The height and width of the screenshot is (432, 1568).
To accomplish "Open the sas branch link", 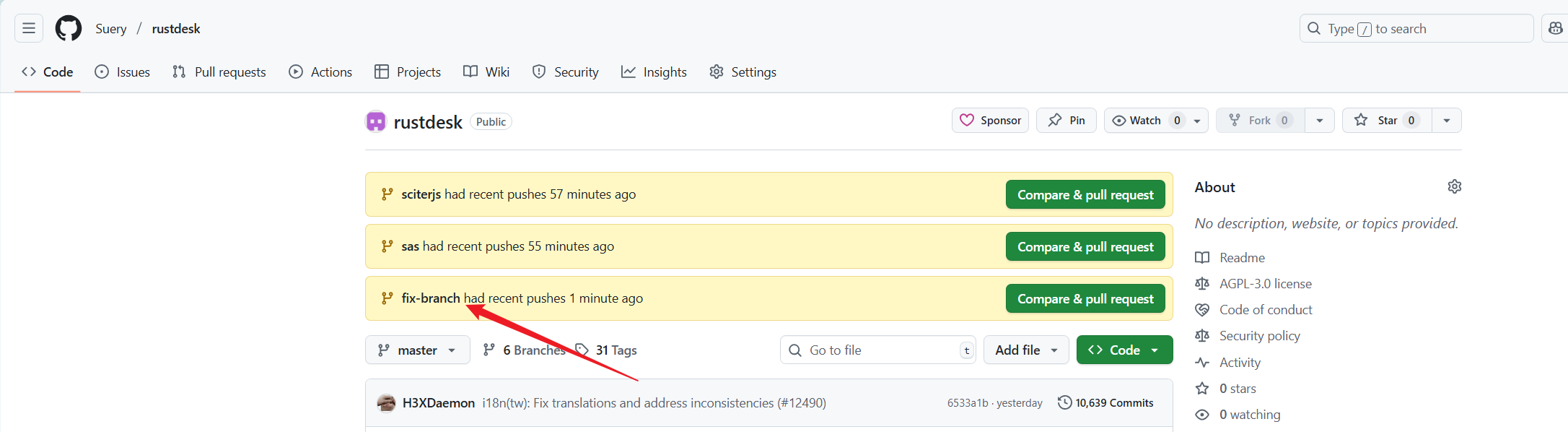I will point(411,246).
